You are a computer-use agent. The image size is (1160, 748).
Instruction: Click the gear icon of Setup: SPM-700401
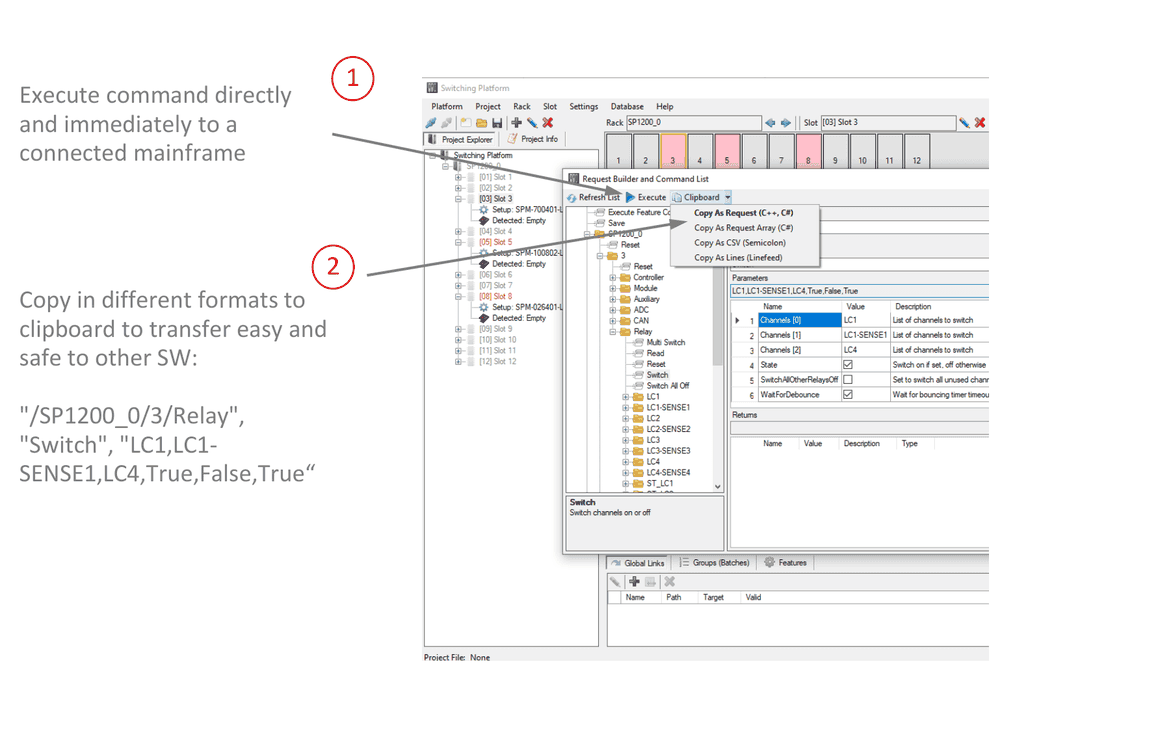pyautogui.click(x=484, y=210)
